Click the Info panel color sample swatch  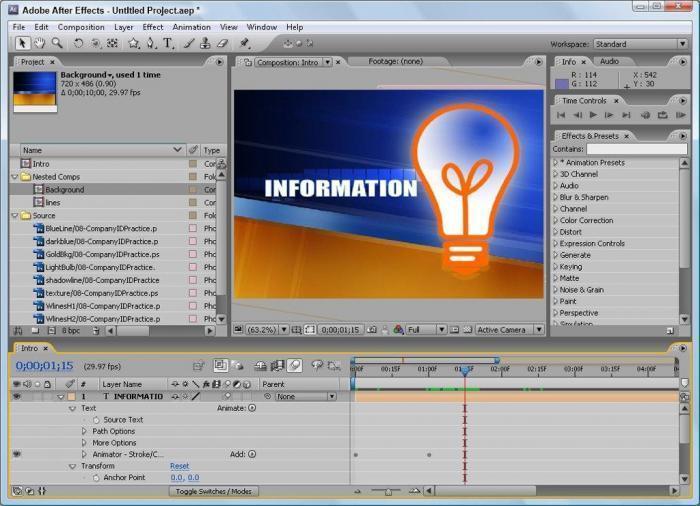[x=562, y=84]
